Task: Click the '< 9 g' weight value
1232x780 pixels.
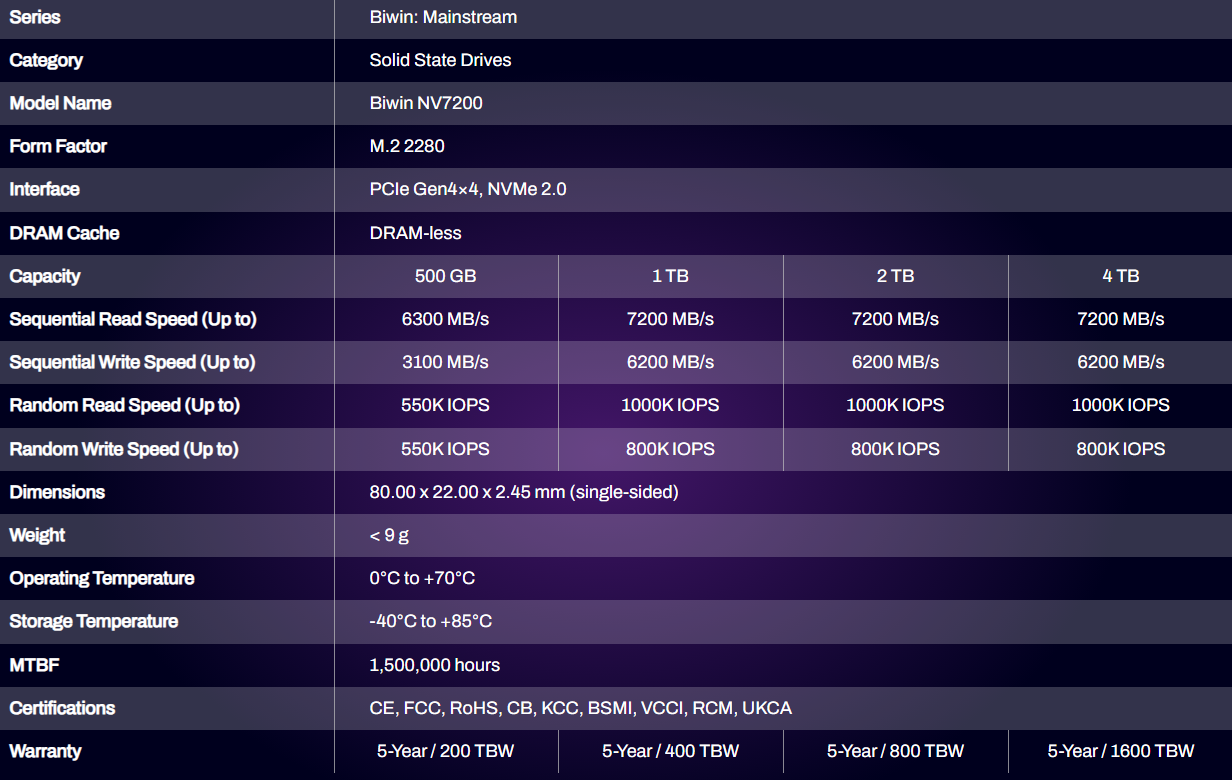Action: pos(389,536)
